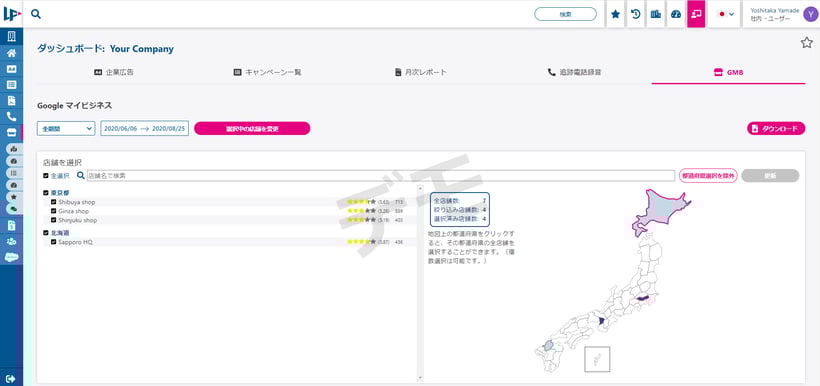Click the buildings icon in top toolbar
The image size is (820, 386).
tap(655, 14)
